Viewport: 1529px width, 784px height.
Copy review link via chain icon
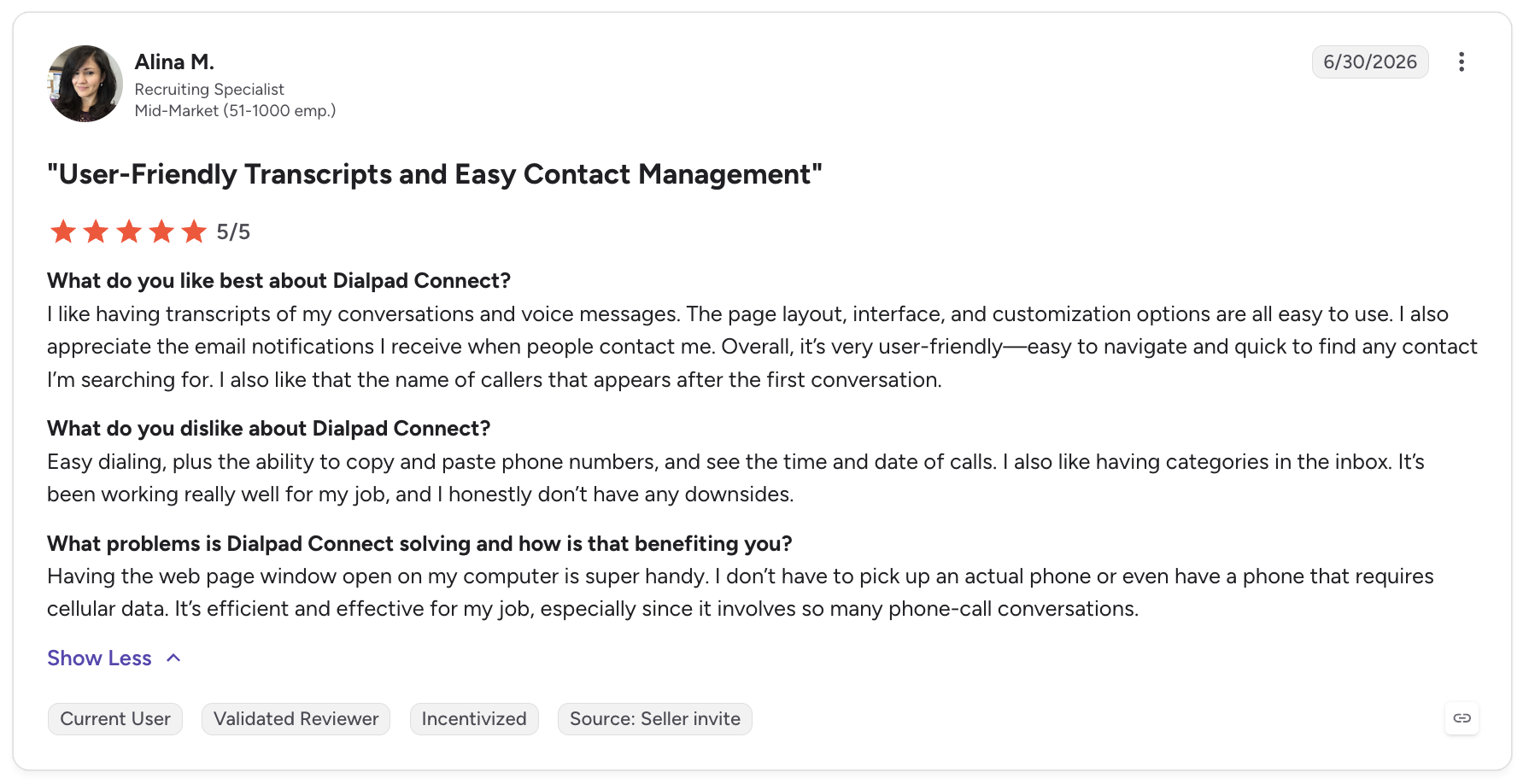click(x=1462, y=718)
